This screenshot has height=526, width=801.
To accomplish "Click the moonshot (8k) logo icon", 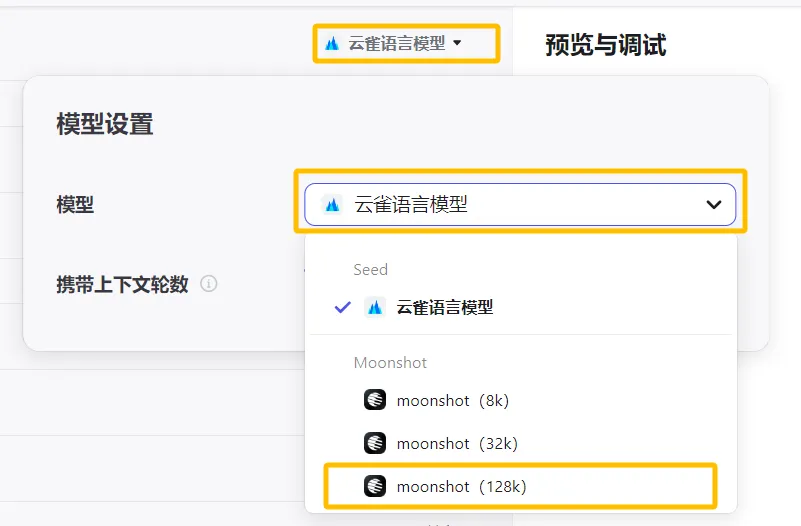I will click(375, 400).
